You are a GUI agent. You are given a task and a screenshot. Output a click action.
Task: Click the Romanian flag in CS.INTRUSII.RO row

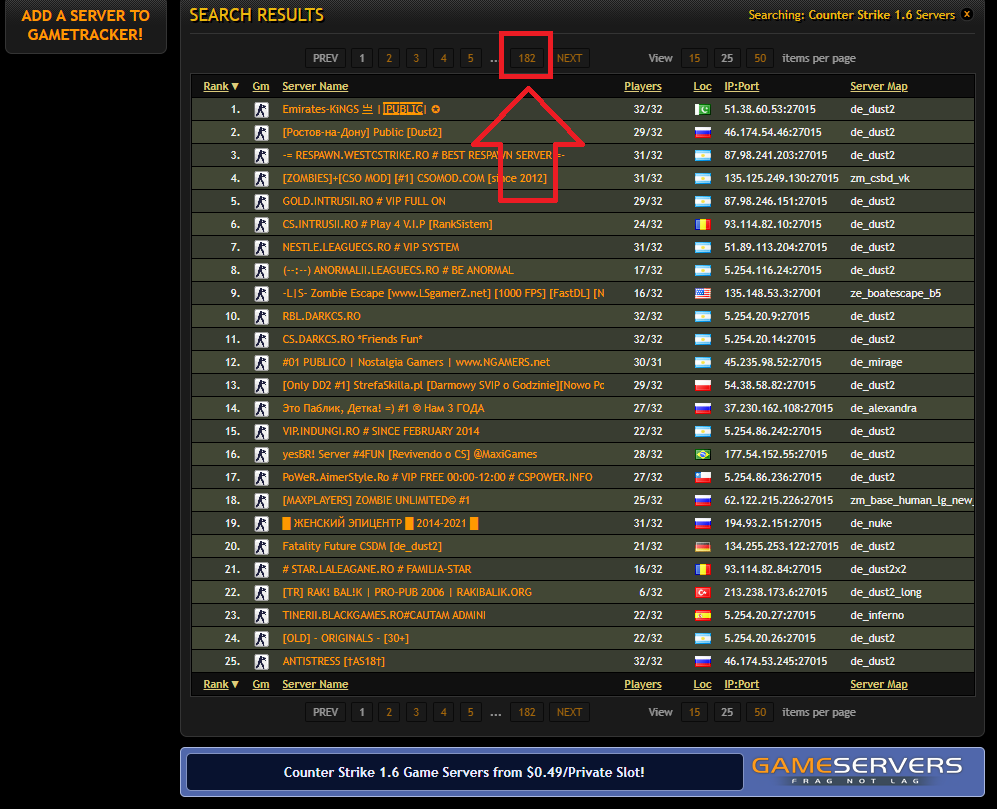point(703,225)
